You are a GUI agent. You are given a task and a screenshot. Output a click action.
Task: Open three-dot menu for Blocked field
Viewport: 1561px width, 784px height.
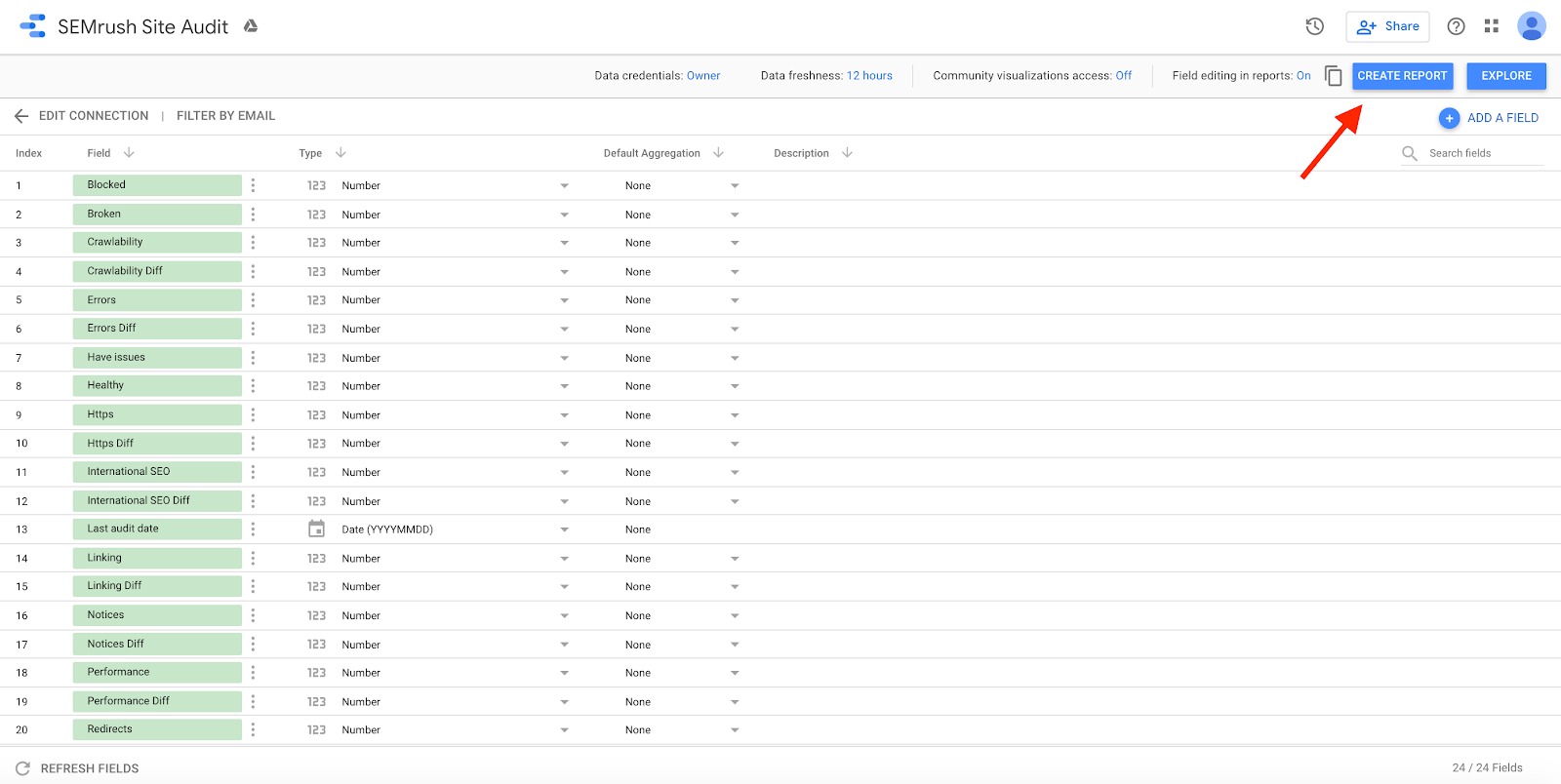click(253, 185)
